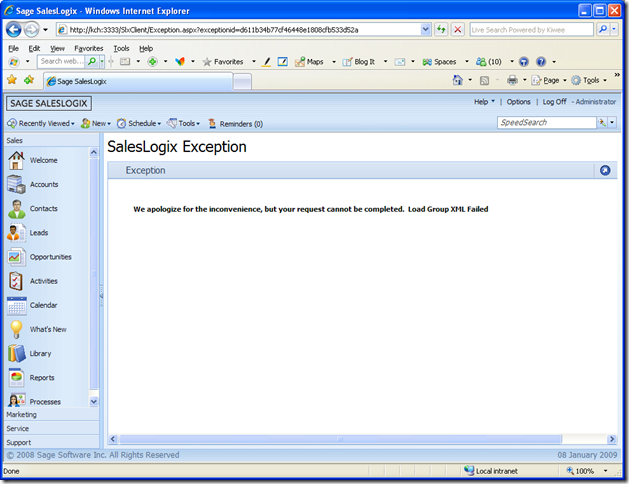Click the What's New lightbulb icon
This screenshot has height=484, width=629.
(x=16, y=329)
